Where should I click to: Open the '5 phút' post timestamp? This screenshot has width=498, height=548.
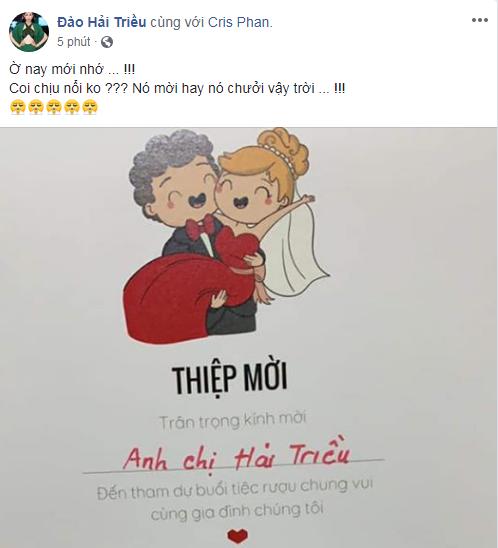coord(74,42)
